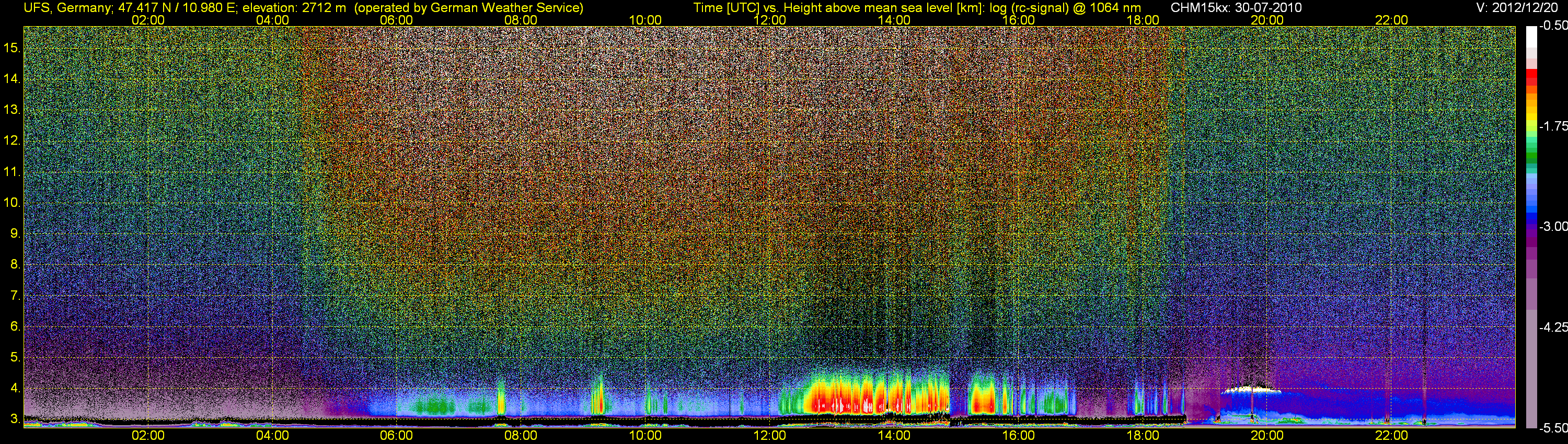Click the red cloud band near 13:00
The height and width of the screenshot is (444, 1568).
point(877,401)
